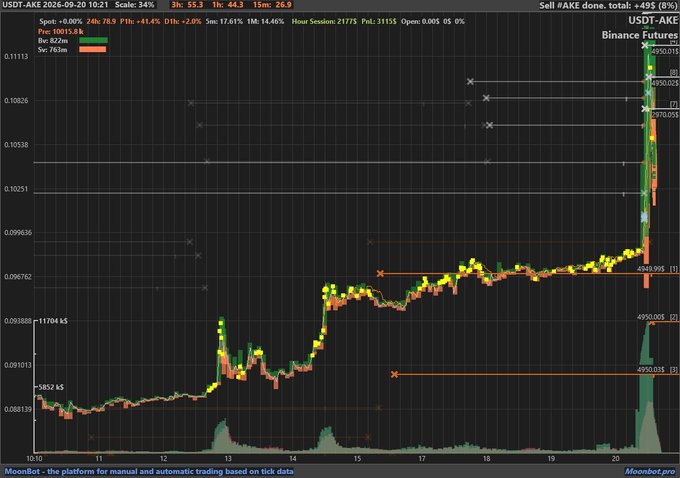
Task: Click the Sv: 763m volume label
Action: tap(52, 50)
